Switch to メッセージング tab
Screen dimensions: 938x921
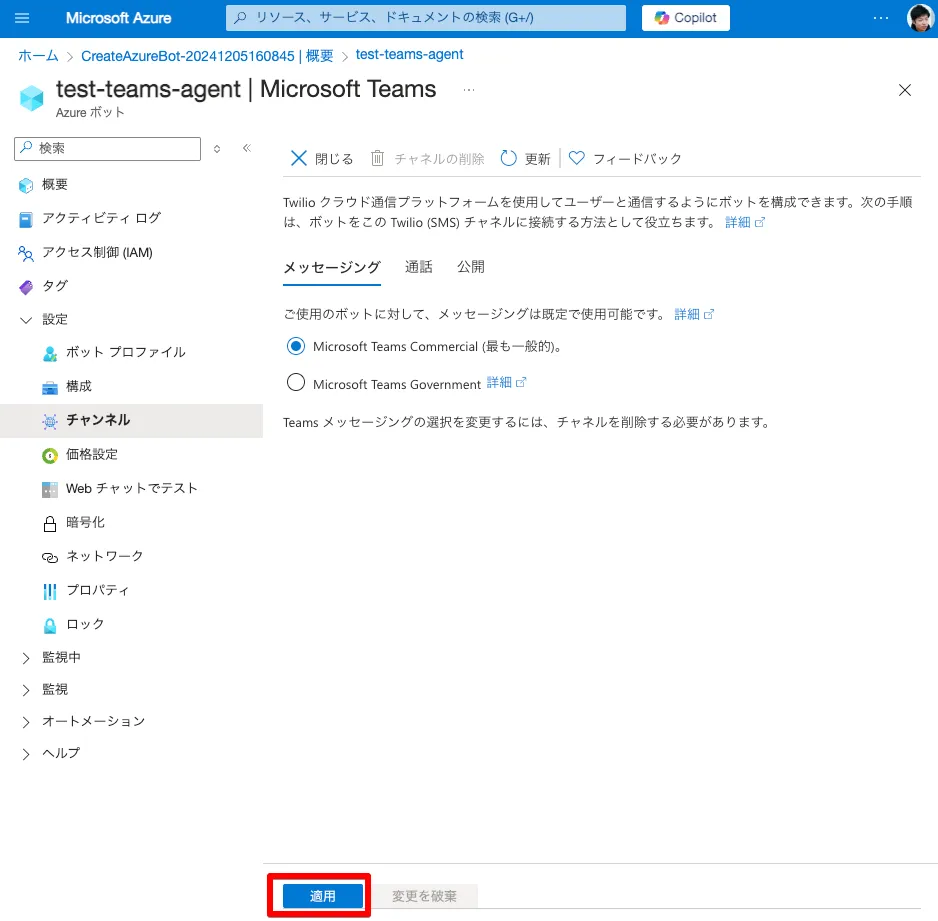click(x=331, y=267)
